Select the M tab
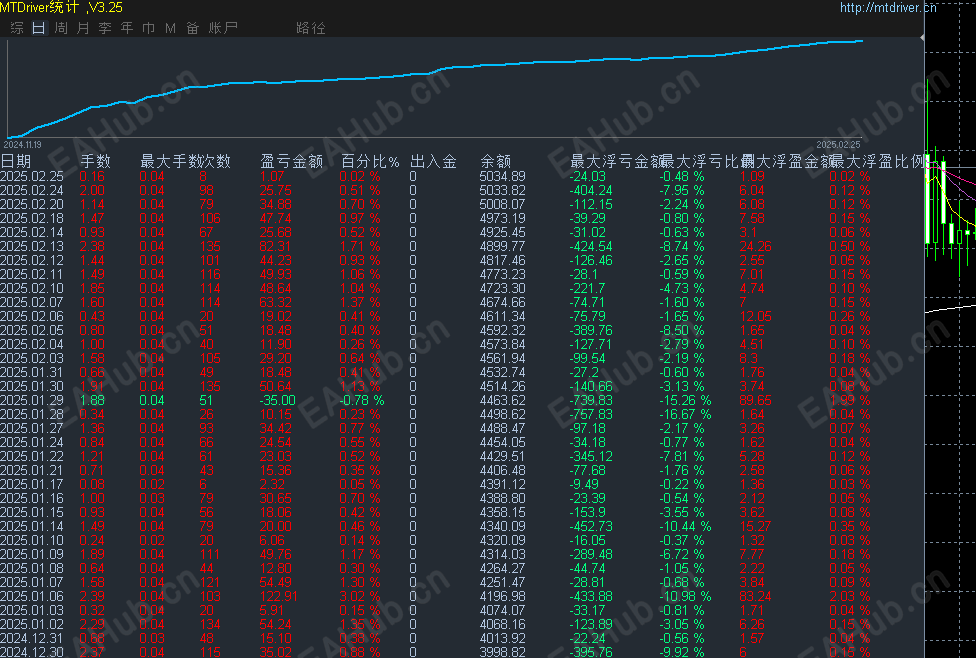The height and width of the screenshot is (658, 976). click(171, 28)
